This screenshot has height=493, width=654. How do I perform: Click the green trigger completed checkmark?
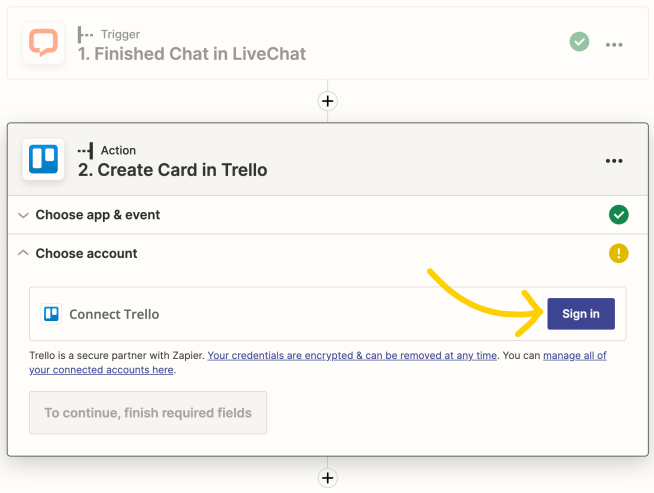click(x=579, y=42)
